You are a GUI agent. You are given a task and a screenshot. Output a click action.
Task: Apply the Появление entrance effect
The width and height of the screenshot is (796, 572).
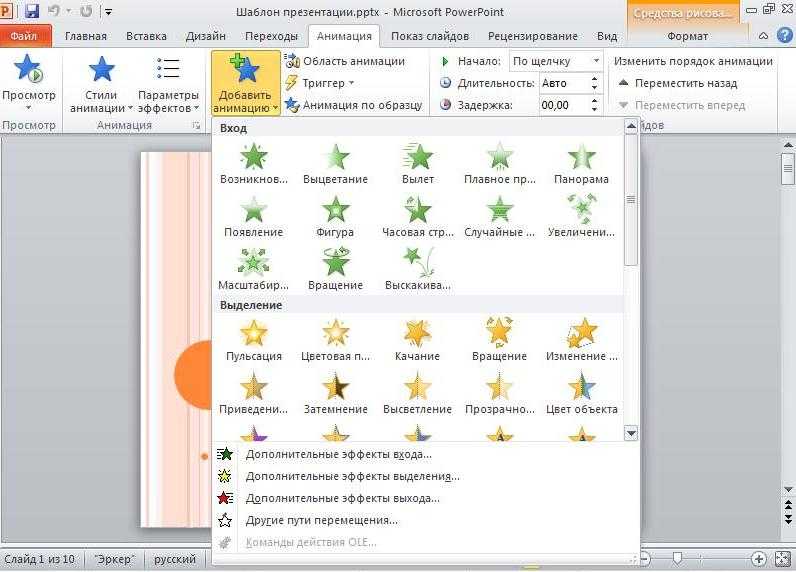tap(253, 216)
